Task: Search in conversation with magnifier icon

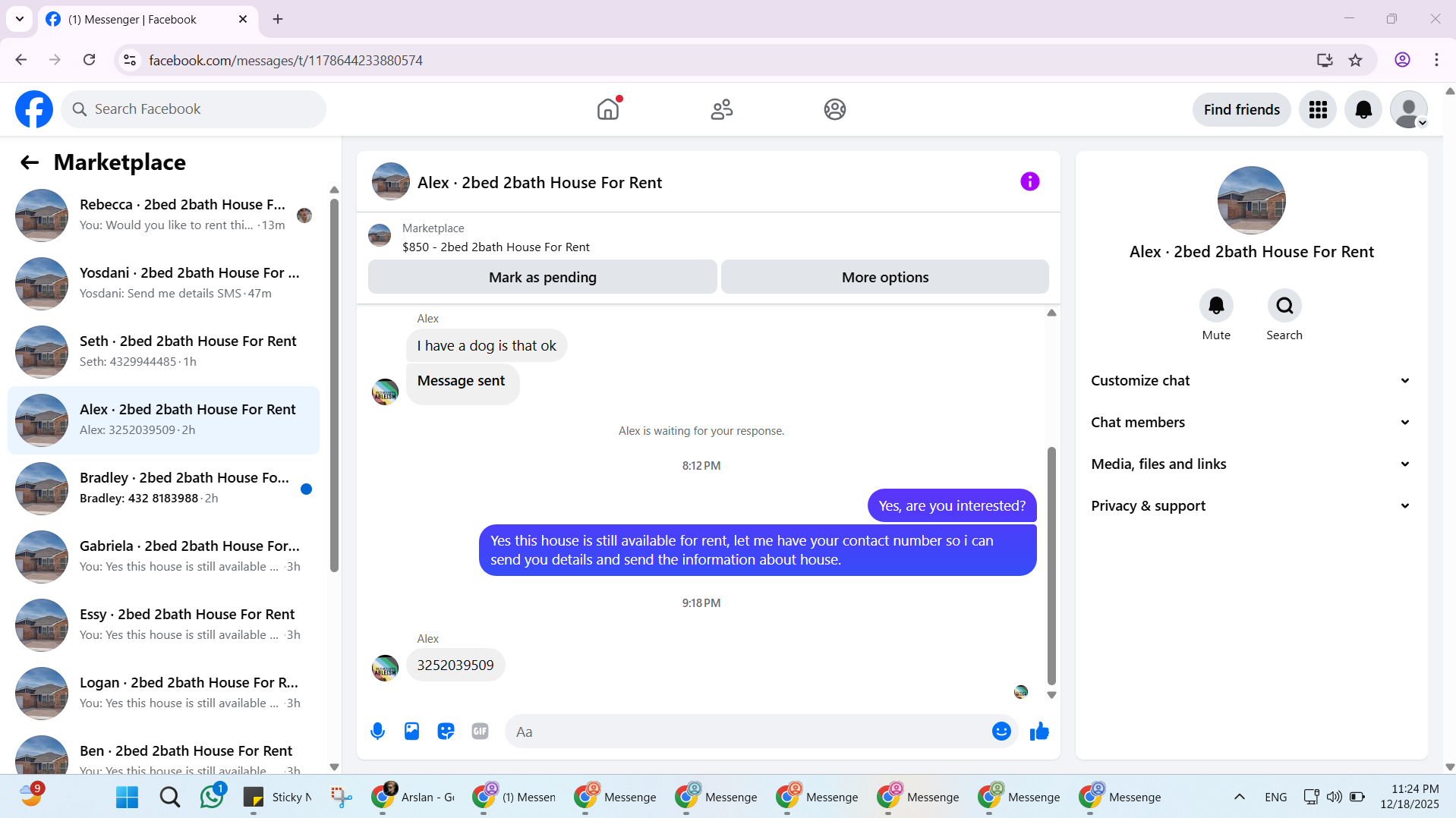Action: click(1284, 305)
